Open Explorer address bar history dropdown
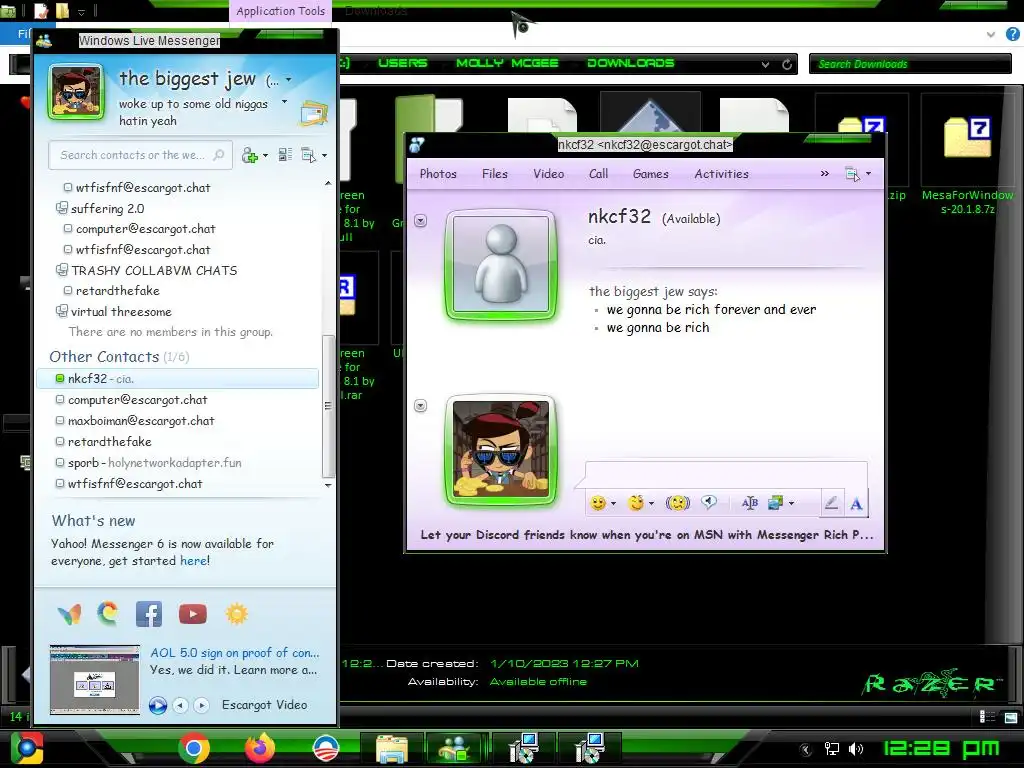The width and height of the screenshot is (1024, 768). pyautogui.click(x=765, y=65)
